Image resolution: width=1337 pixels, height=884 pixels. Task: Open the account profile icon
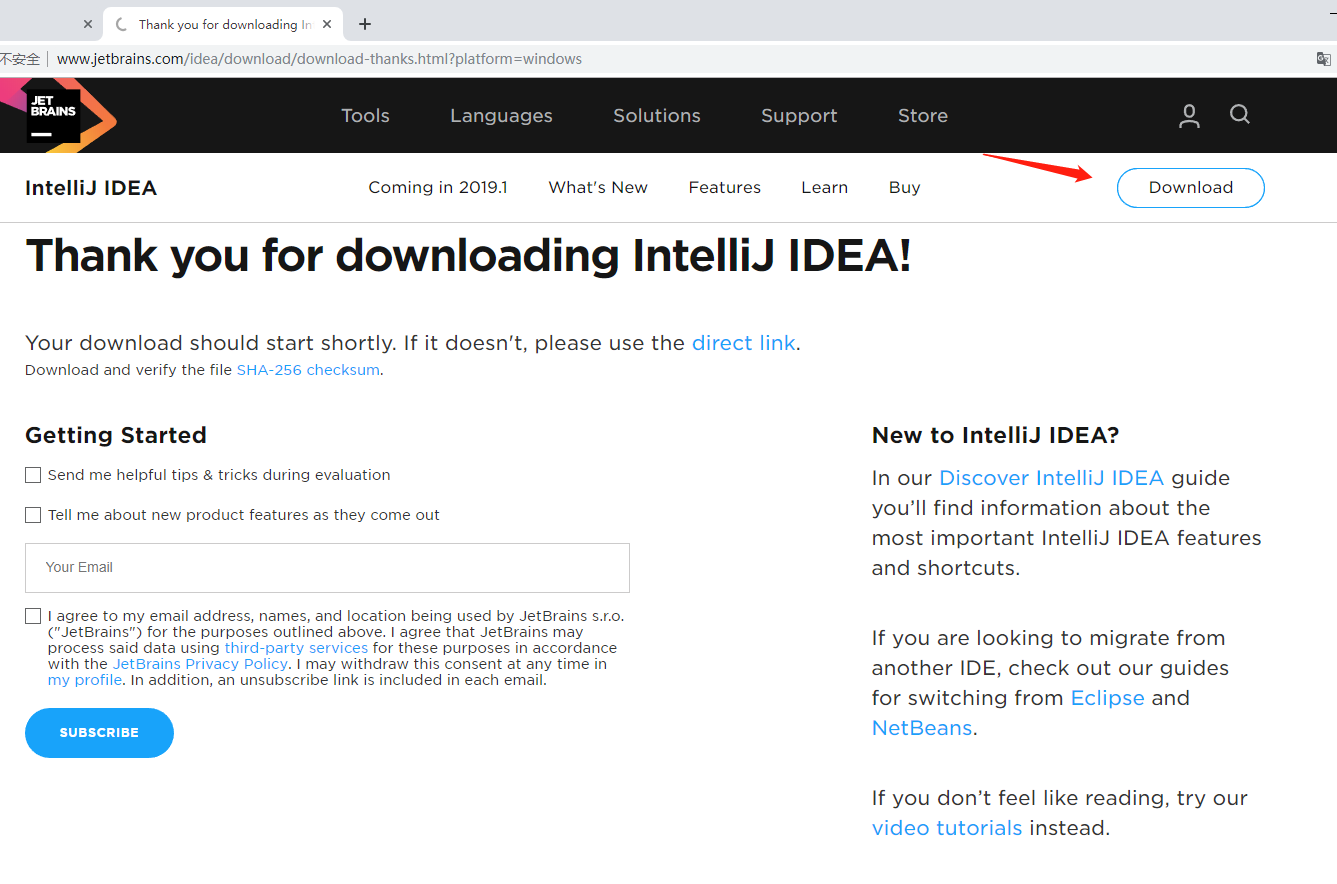coord(1189,116)
